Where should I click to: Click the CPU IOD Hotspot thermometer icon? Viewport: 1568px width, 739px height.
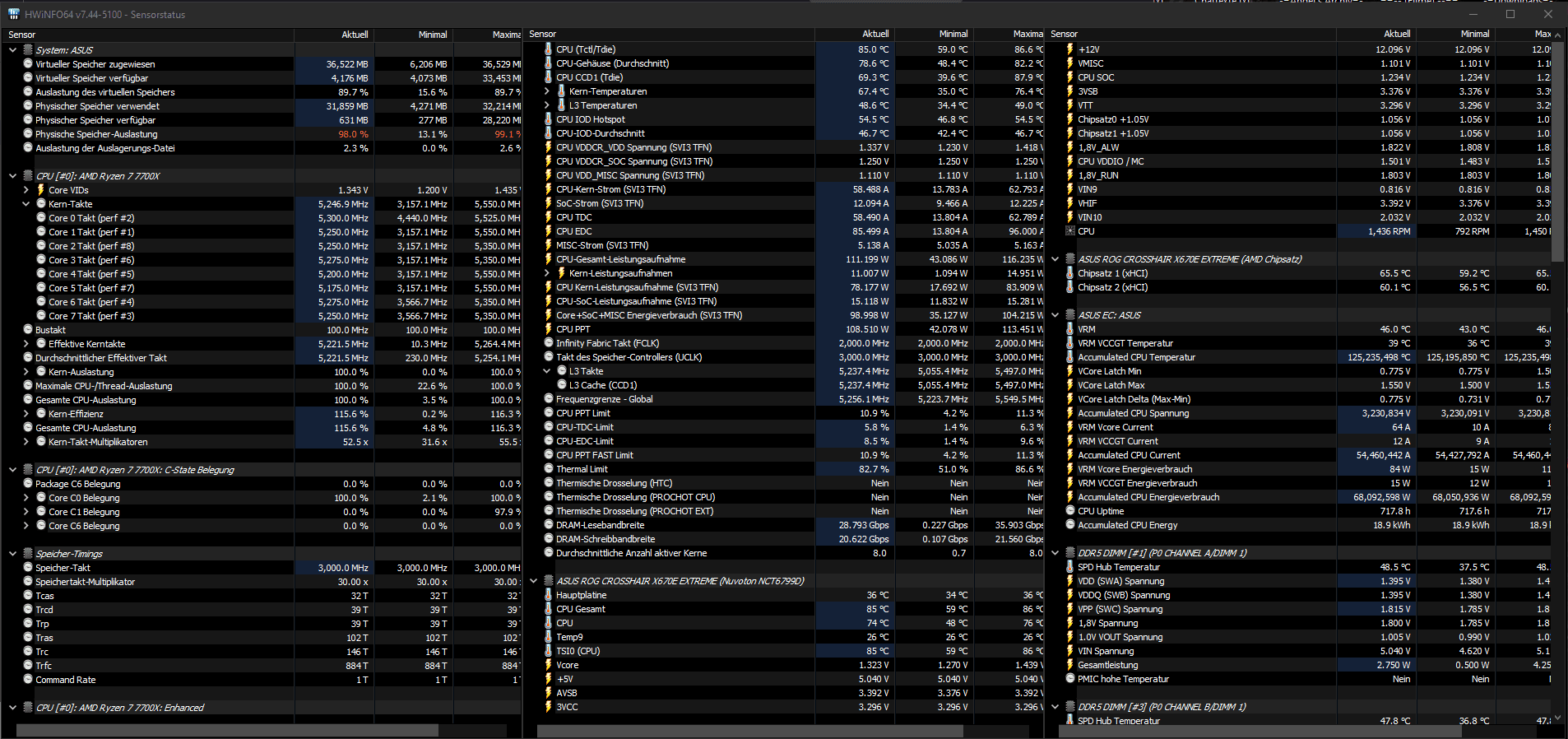pos(549,119)
